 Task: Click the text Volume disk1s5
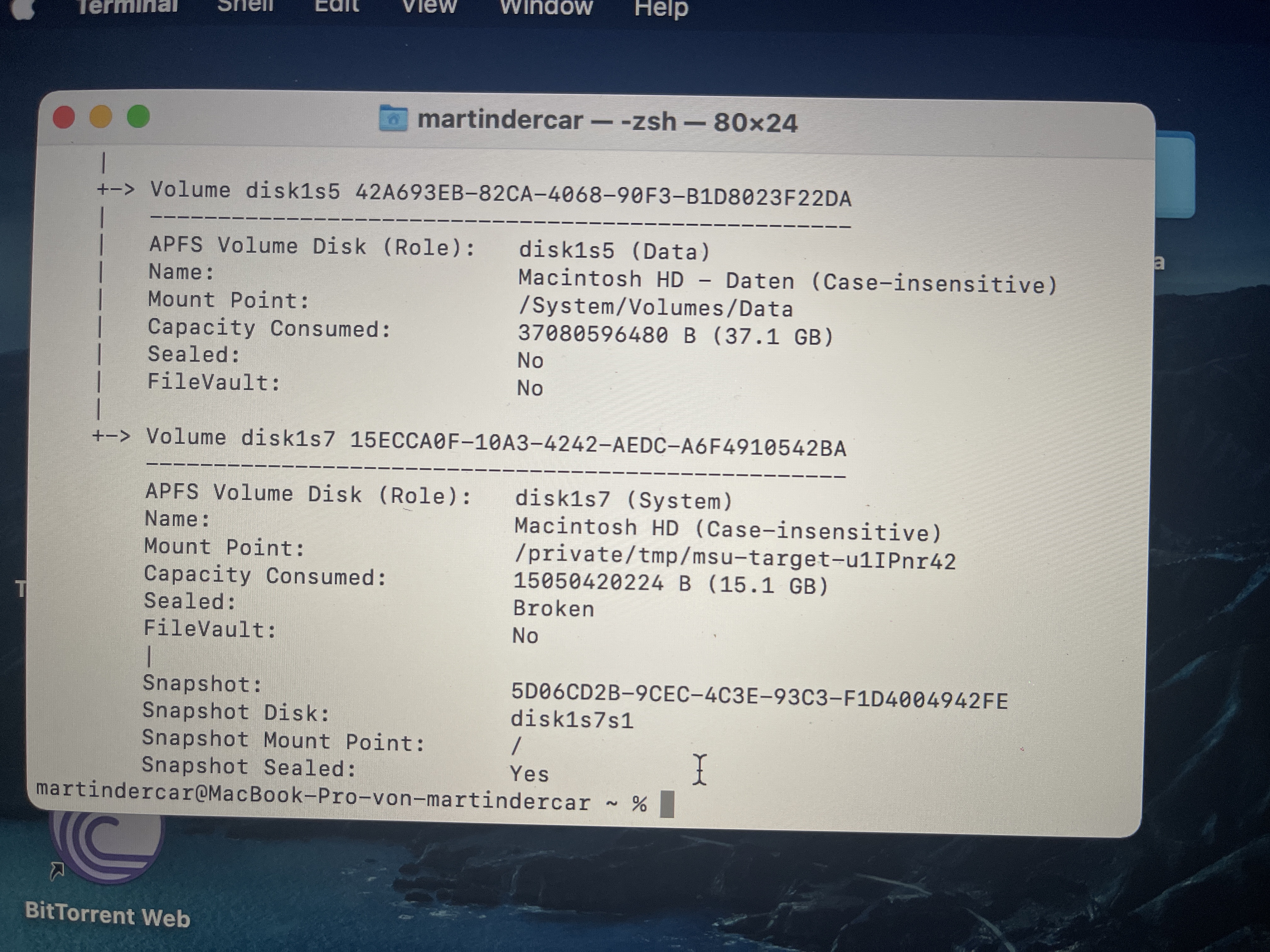245,190
